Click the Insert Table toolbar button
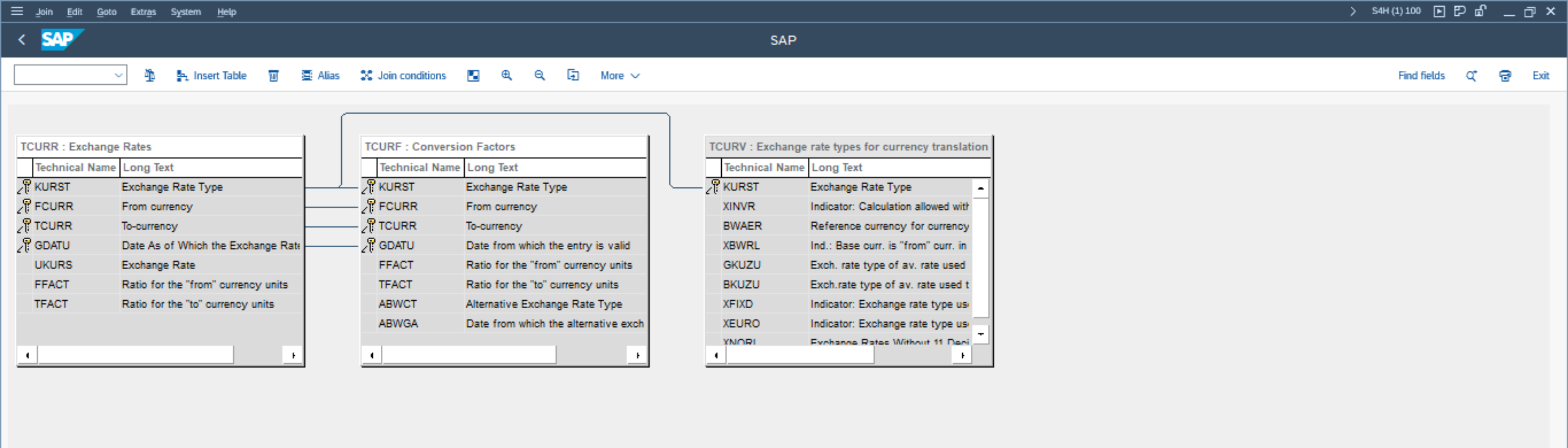This screenshot has width=1568, height=448. pyautogui.click(x=211, y=75)
